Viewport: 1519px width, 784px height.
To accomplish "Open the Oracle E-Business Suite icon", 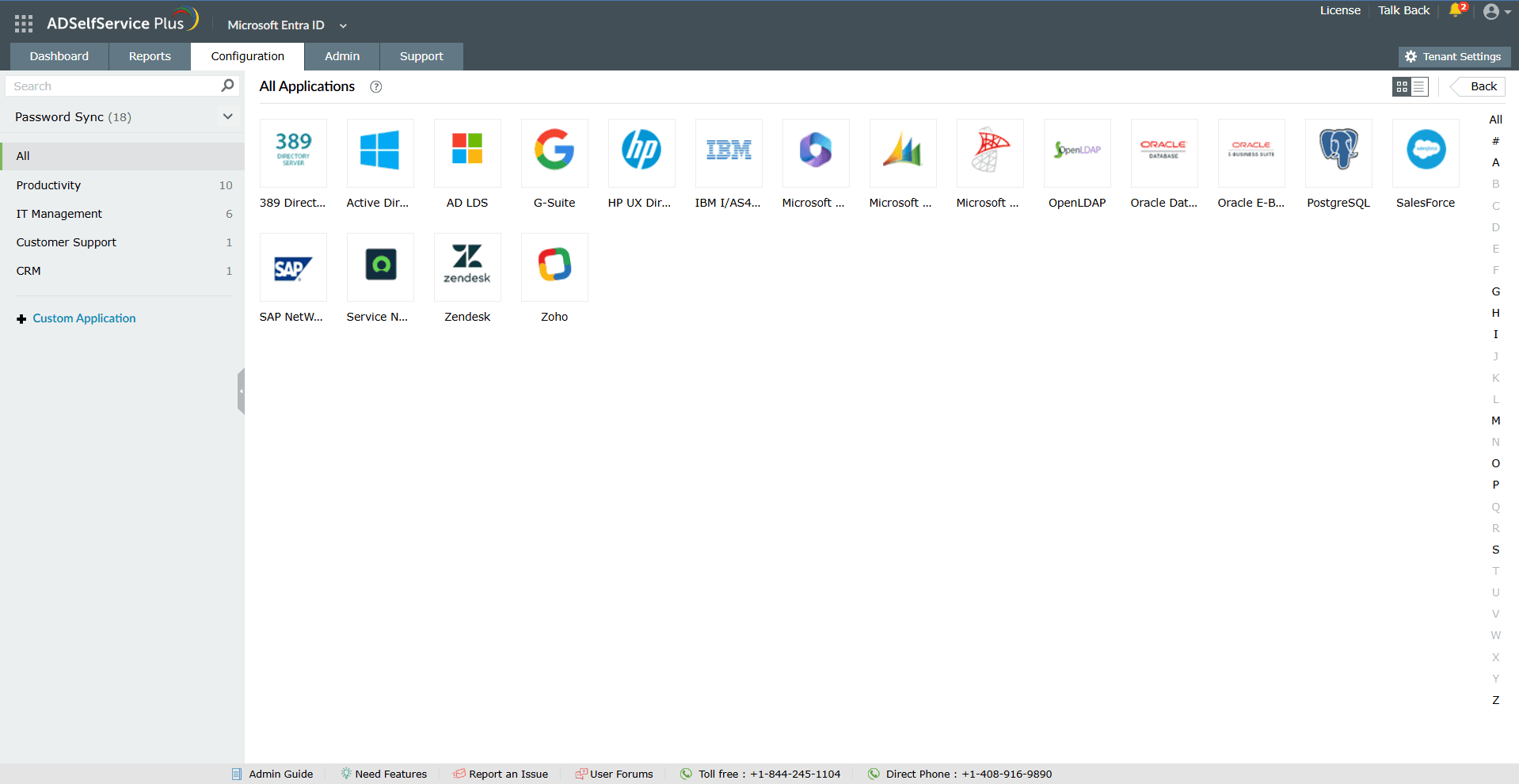I will point(1251,152).
